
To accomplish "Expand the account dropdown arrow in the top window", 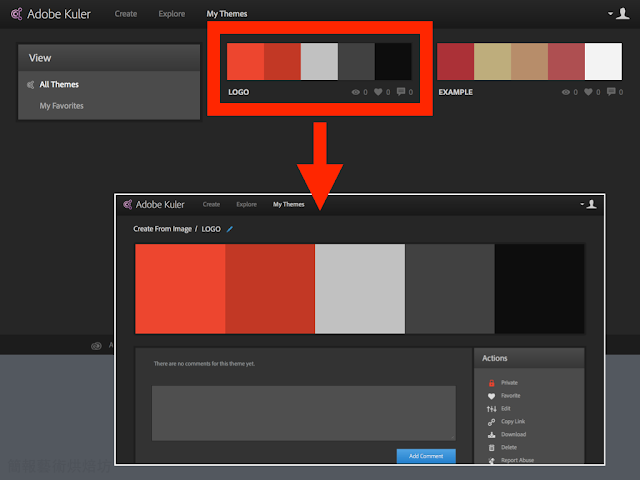I will click(611, 13).
